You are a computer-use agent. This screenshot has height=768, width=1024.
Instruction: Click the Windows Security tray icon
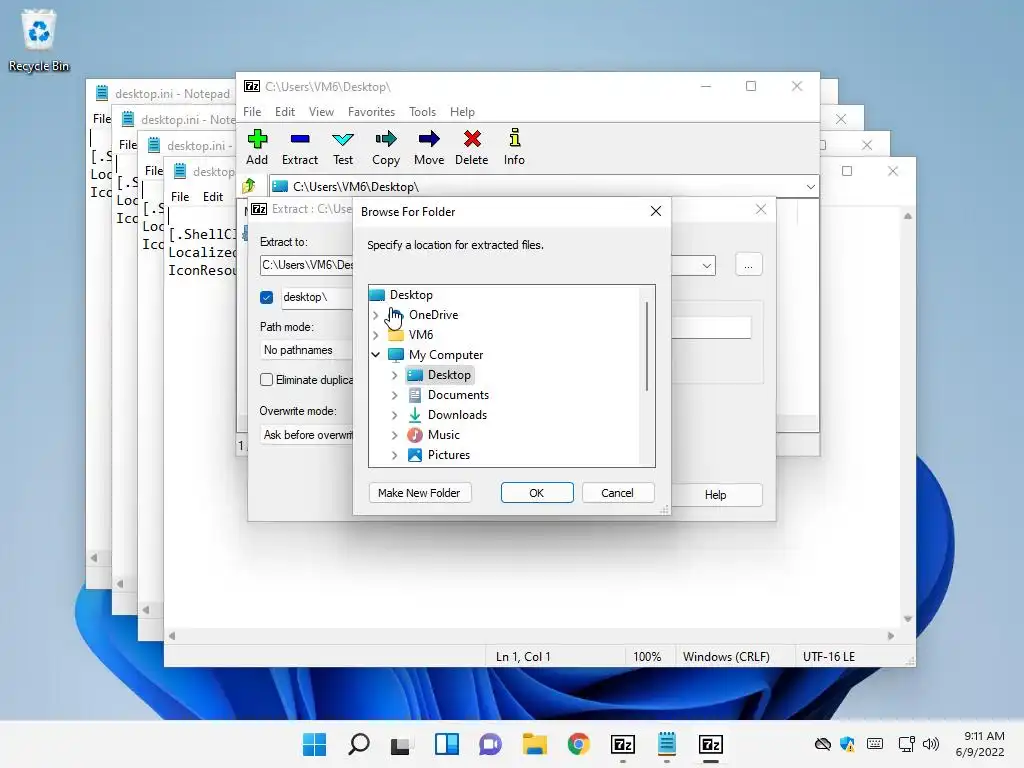(848, 744)
